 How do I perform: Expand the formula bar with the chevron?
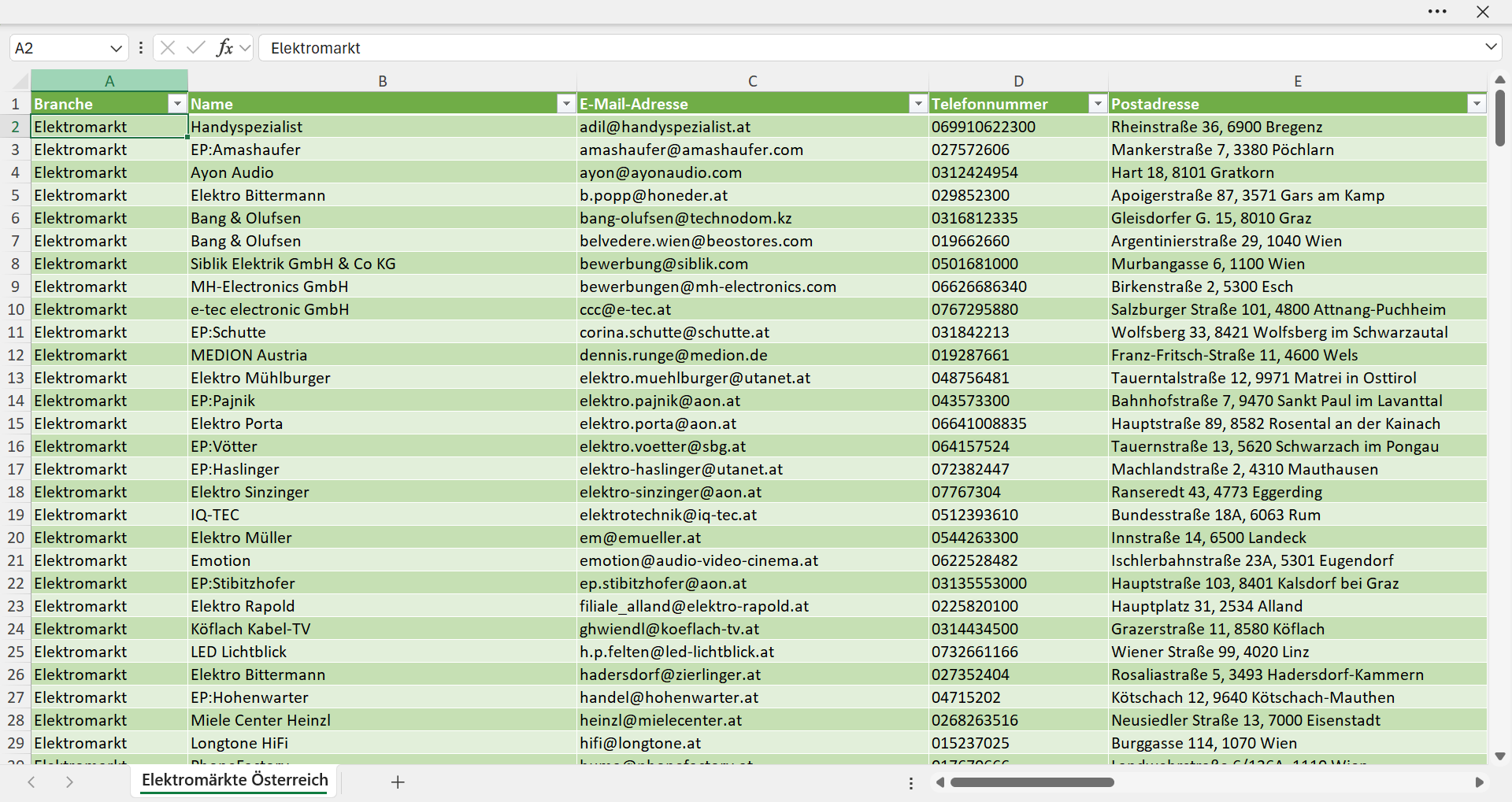pyautogui.click(x=1491, y=47)
